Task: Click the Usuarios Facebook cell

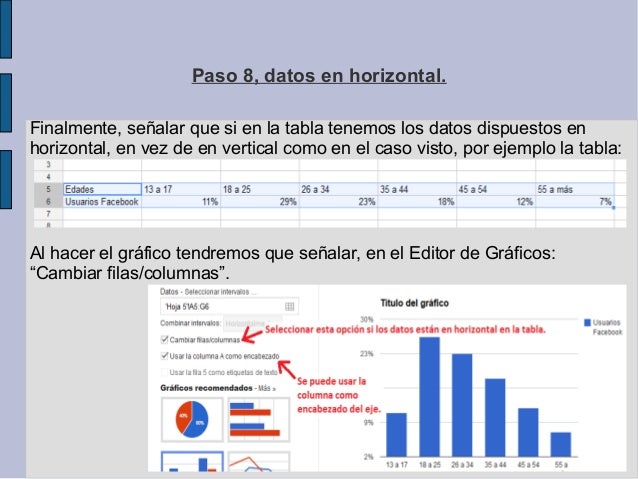Action: click(x=102, y=201)
